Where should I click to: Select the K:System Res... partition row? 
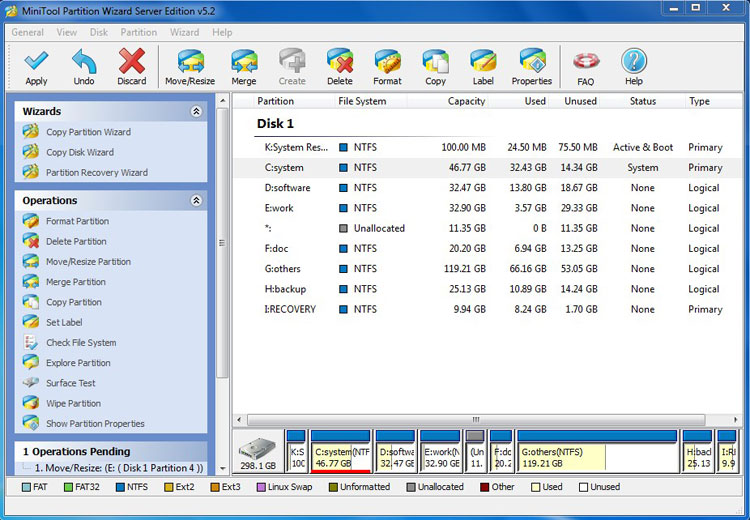(488, 147)
